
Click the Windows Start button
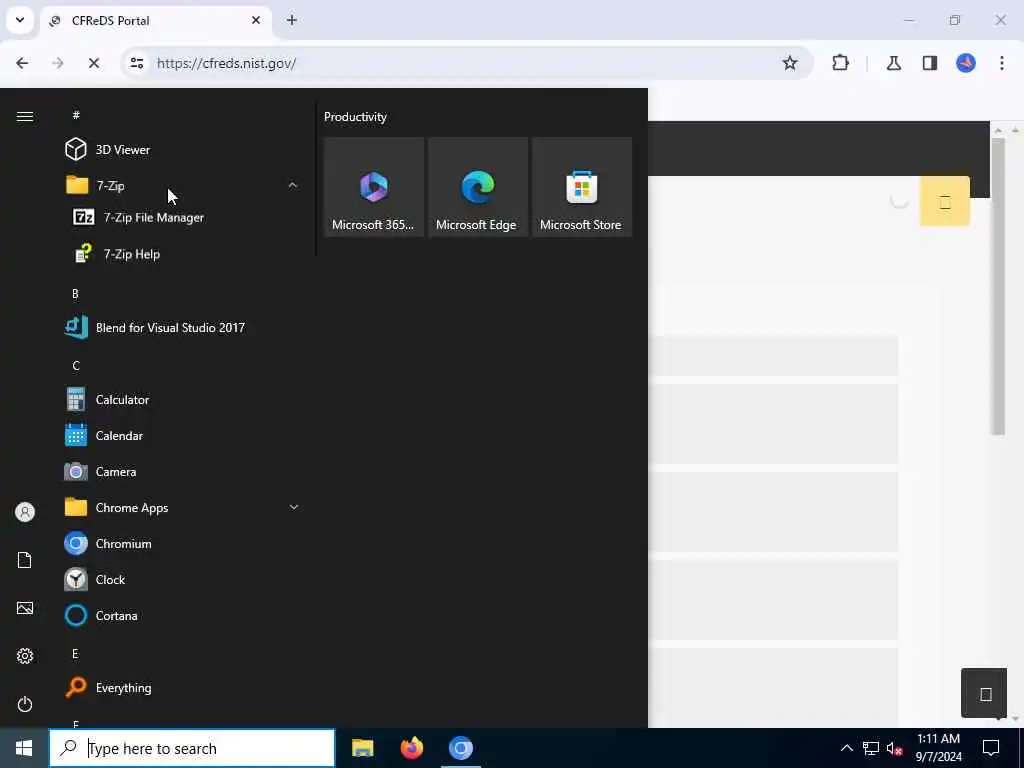click(x=24, y=748)
